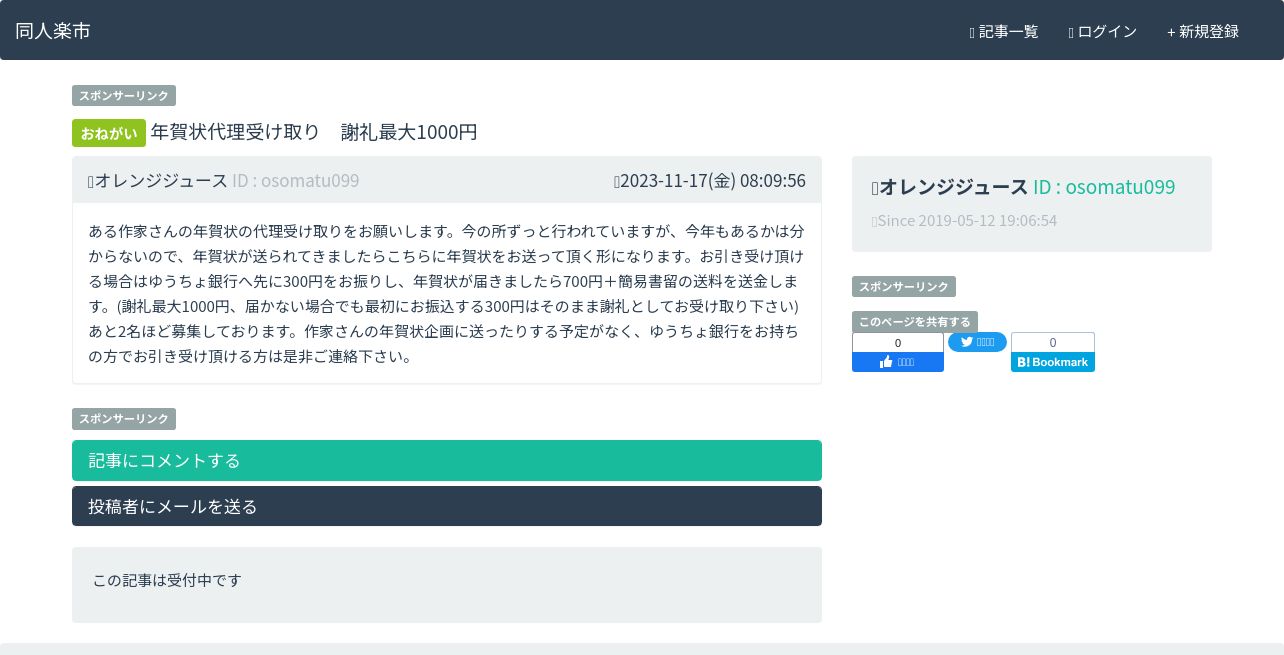Click the Facebook like count box
This screenshot has width=1284, height=655.
898,342
